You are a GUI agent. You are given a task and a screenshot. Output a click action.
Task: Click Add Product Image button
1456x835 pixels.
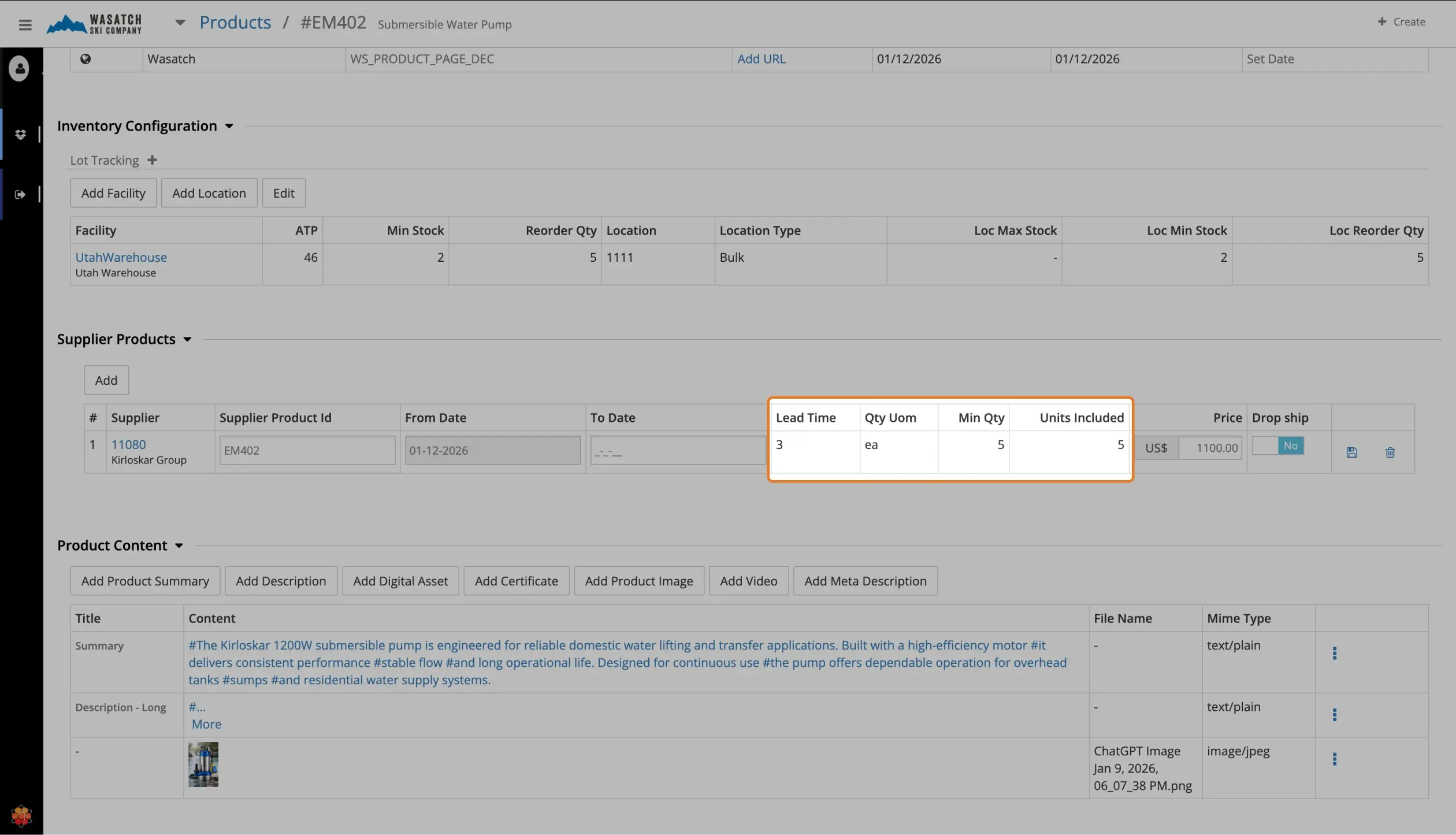click(639, 581)
